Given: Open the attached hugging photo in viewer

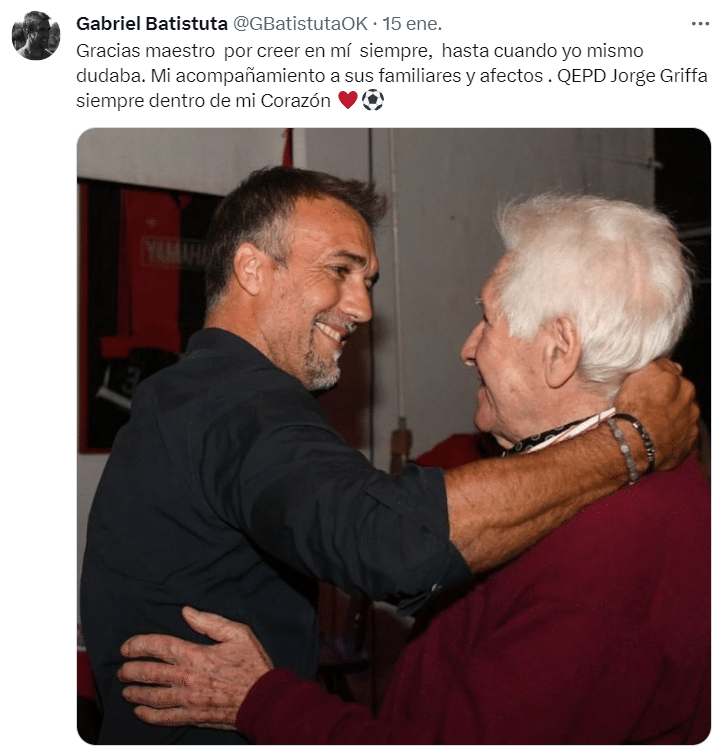Looking at the screenshot, I should click(x=394, y=436).
